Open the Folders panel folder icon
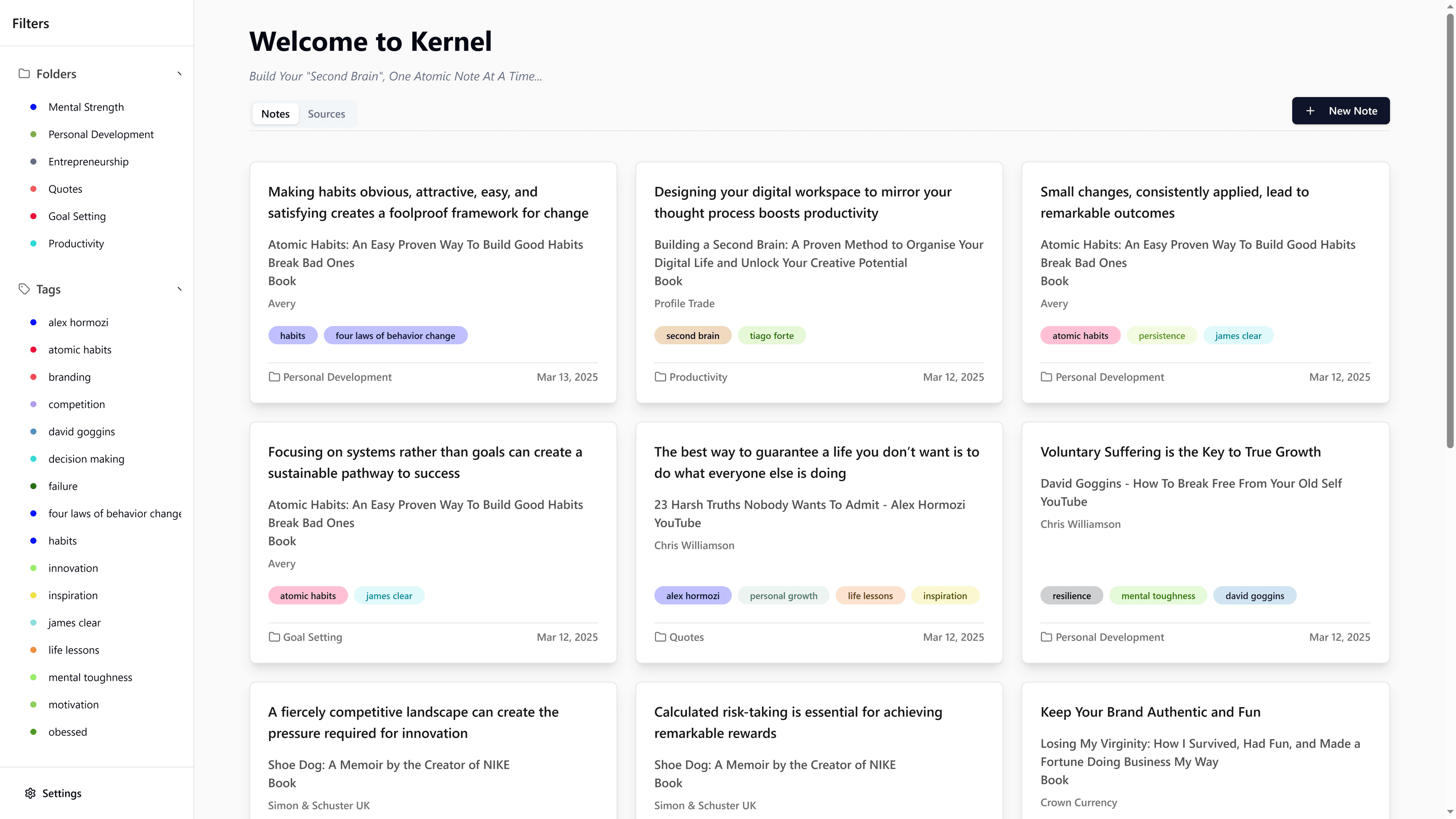This screenshot has width=1456, height=819. [24, 74]
